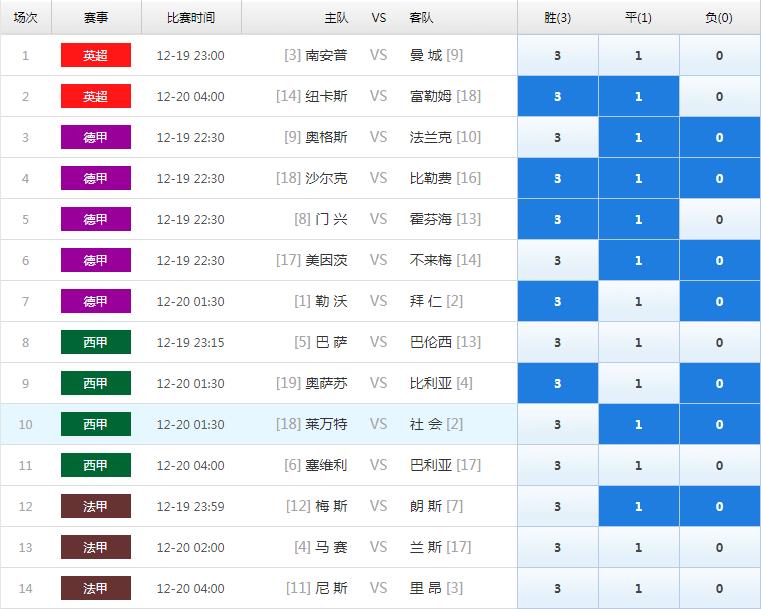
Task: Select win (3) for 奥格斯 vs 法兰克
Action: [x=558, y=137]
